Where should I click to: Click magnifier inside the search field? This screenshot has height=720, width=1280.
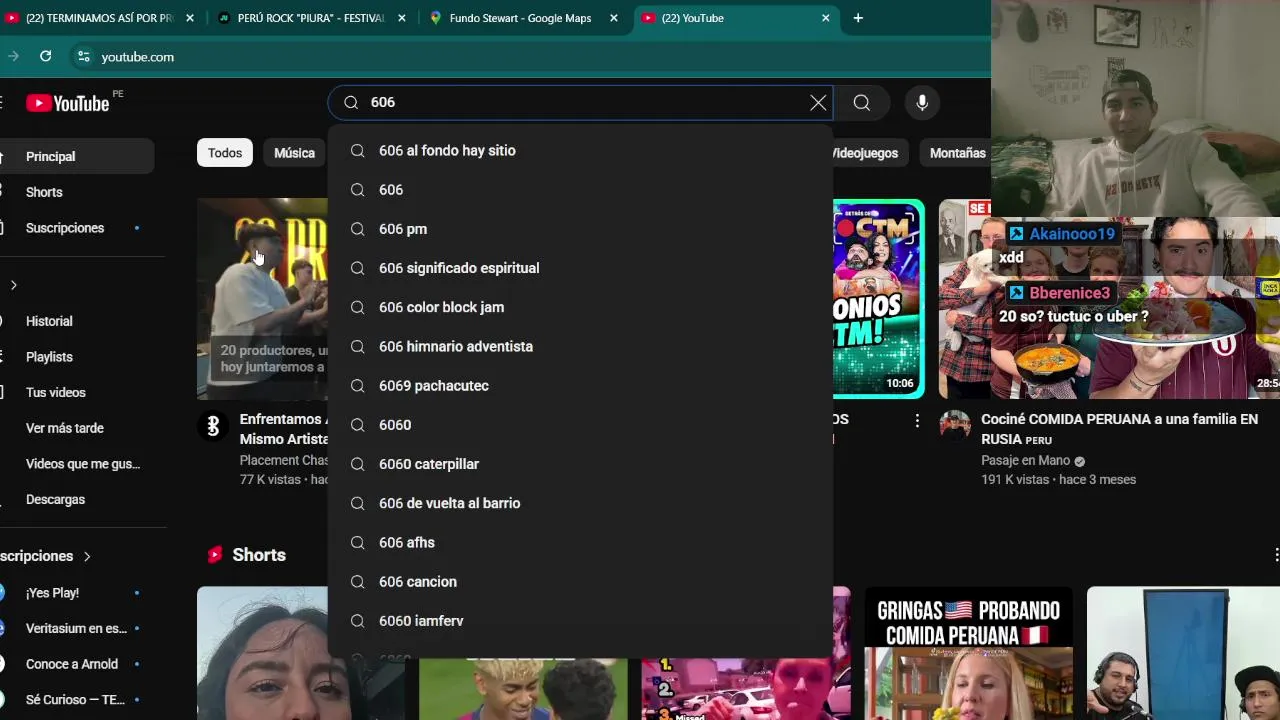(x=351, y=102)
